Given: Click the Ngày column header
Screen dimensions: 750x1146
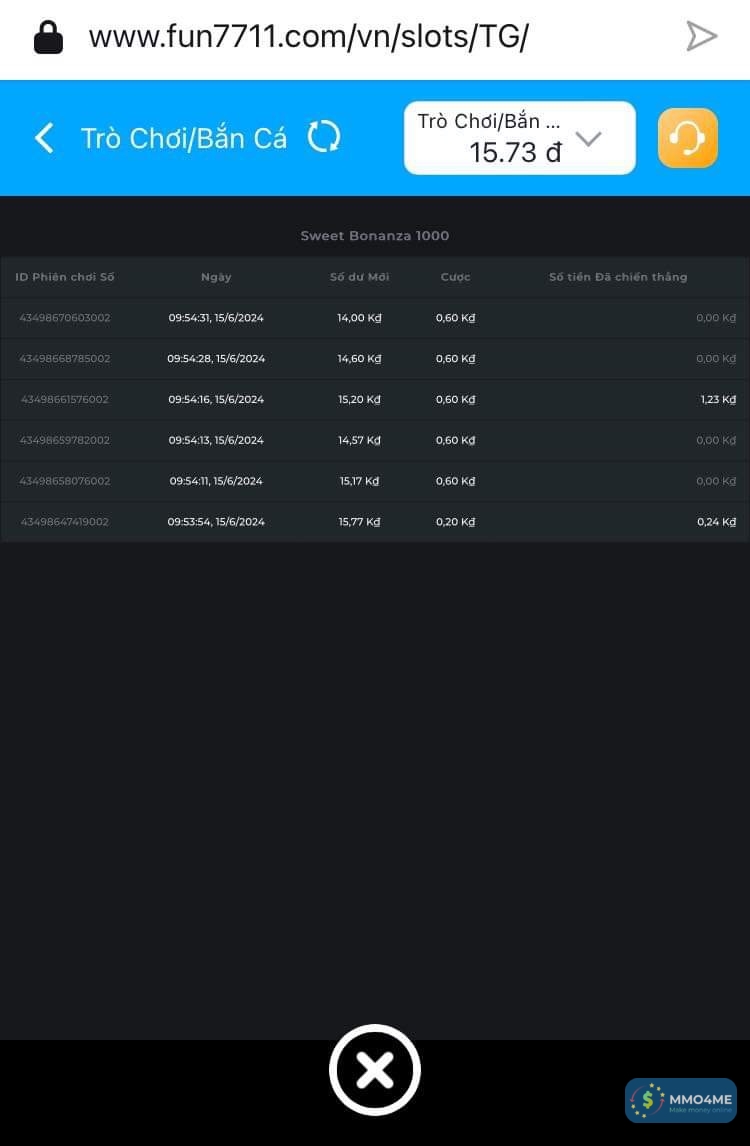Looking at the screenshot, I should 216,277.
